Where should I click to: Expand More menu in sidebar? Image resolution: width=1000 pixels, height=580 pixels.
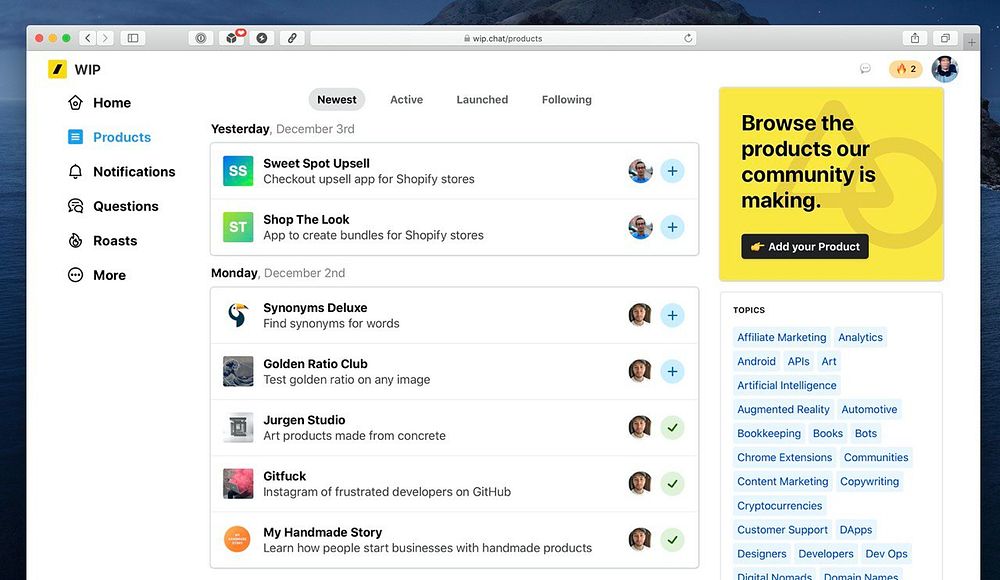click(97, 275)
